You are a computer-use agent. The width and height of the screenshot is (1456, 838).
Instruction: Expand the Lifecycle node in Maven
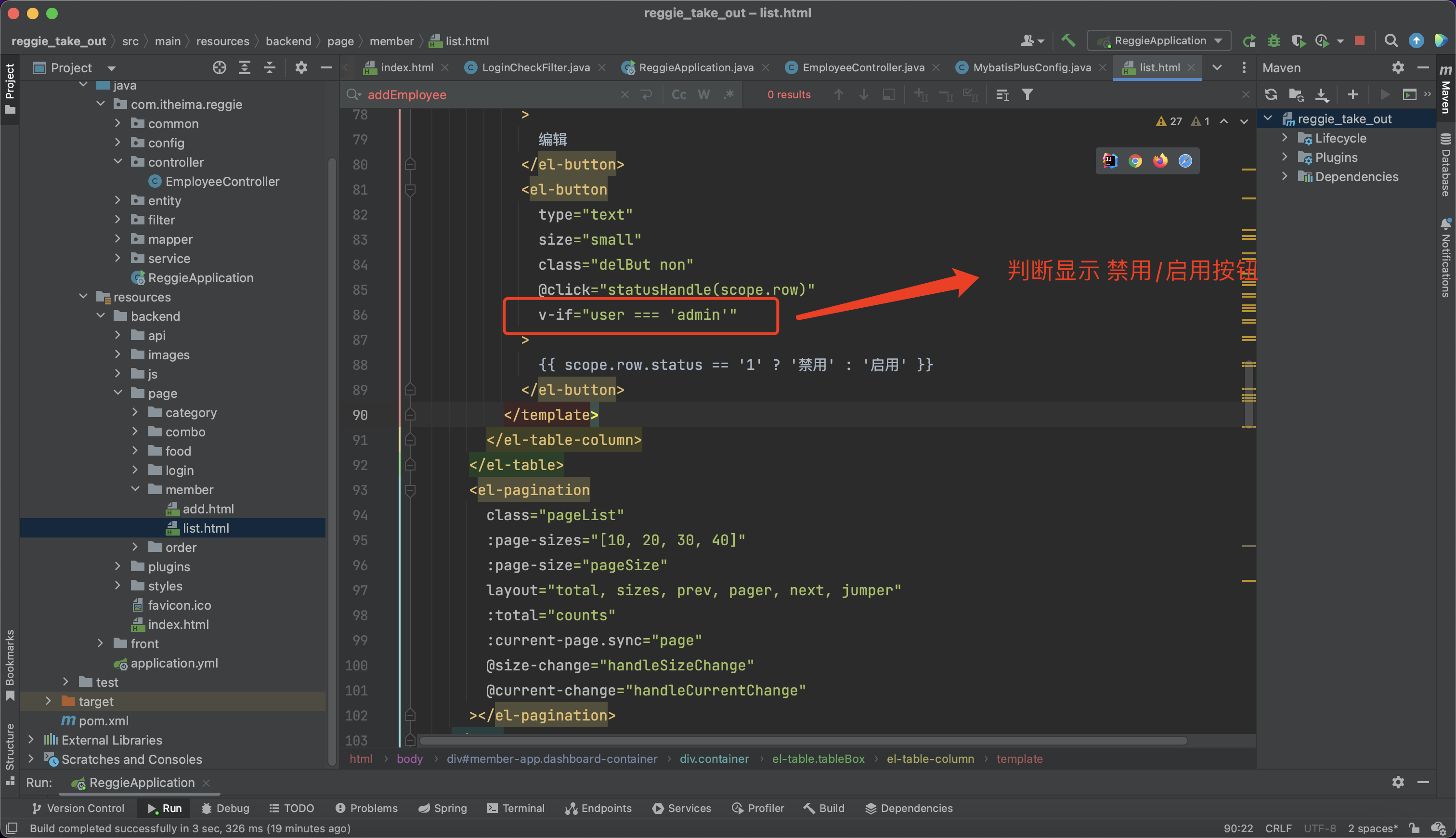click(x=1285, y=138)
